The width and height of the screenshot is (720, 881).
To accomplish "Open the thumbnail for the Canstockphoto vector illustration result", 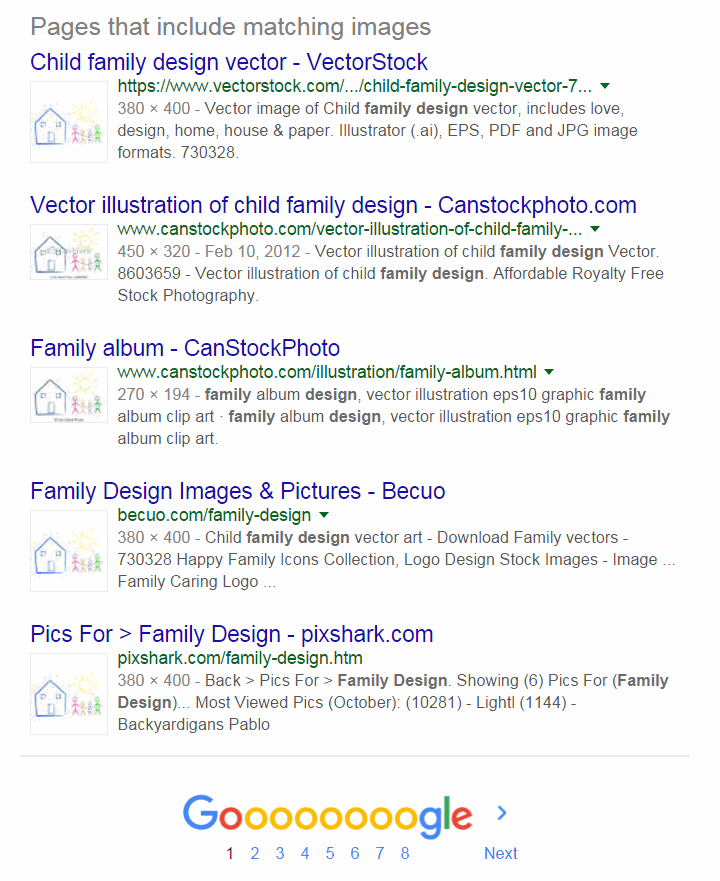I will click(69, 252).
